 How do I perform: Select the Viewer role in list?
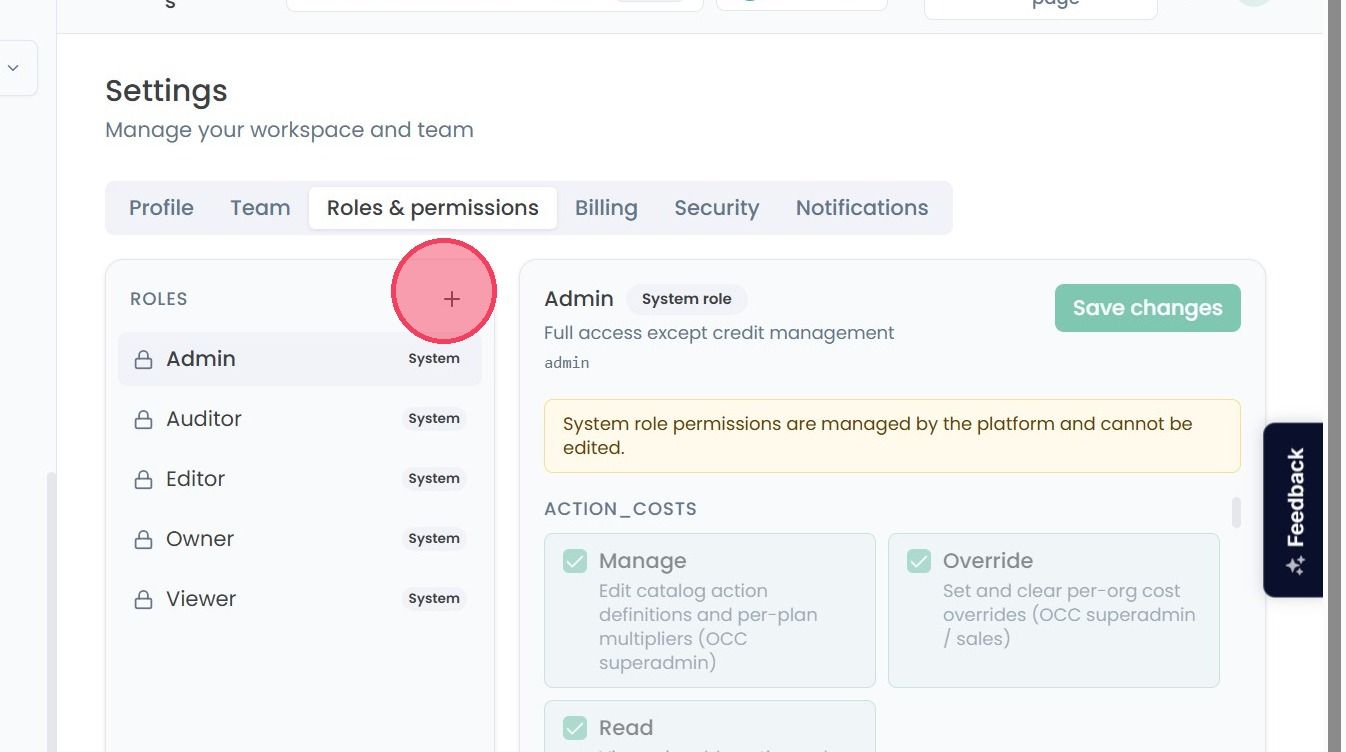tap(300, 599)
